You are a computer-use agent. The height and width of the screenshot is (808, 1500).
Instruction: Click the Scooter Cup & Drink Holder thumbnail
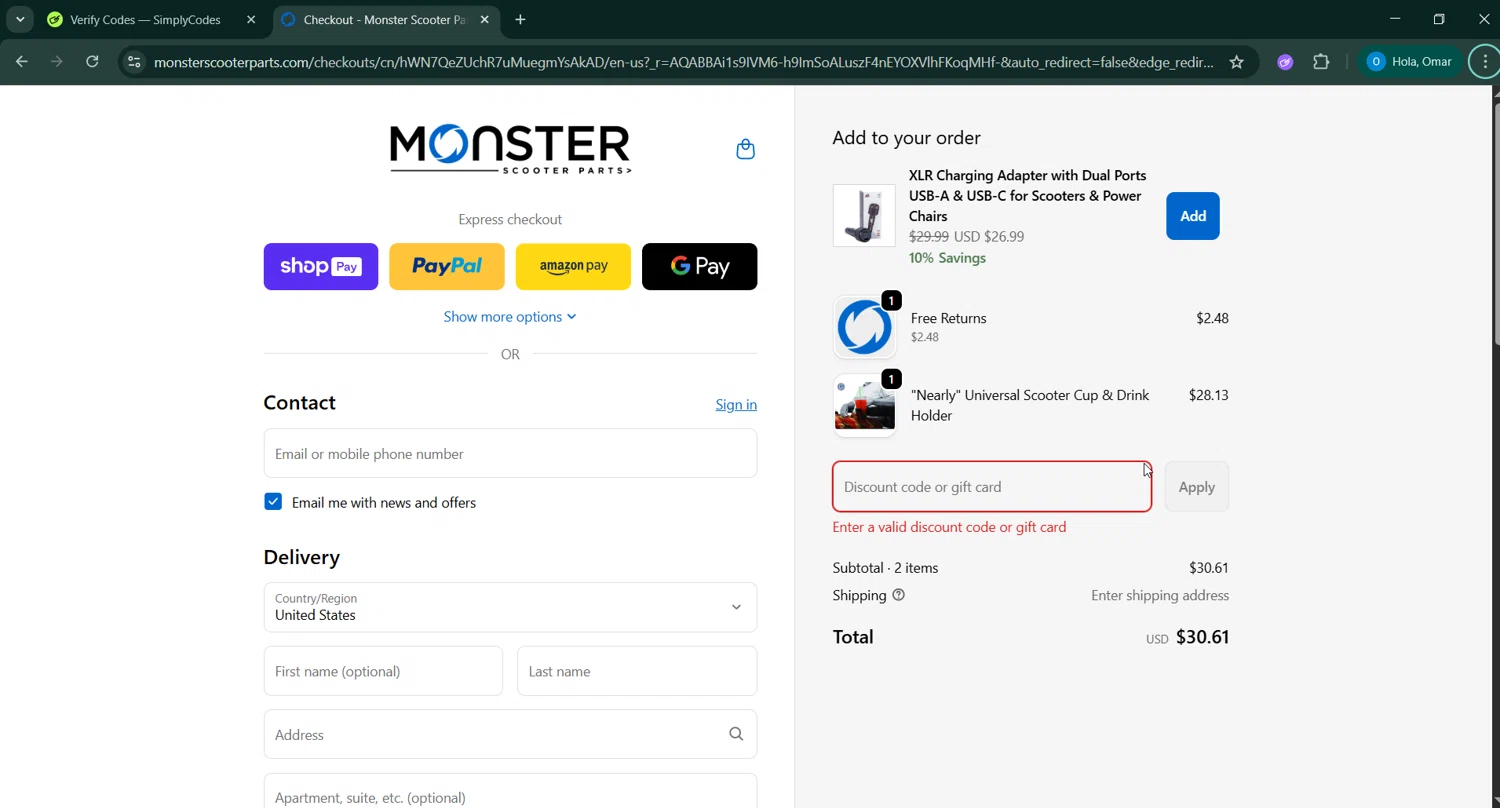tap(864, 405)
